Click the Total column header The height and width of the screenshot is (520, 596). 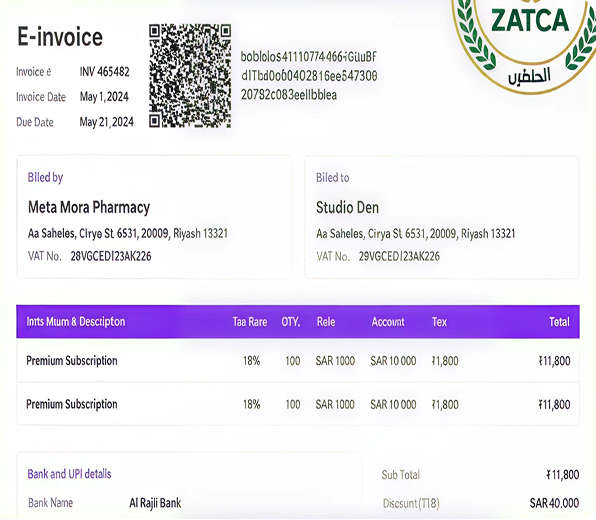click(559, 322)
